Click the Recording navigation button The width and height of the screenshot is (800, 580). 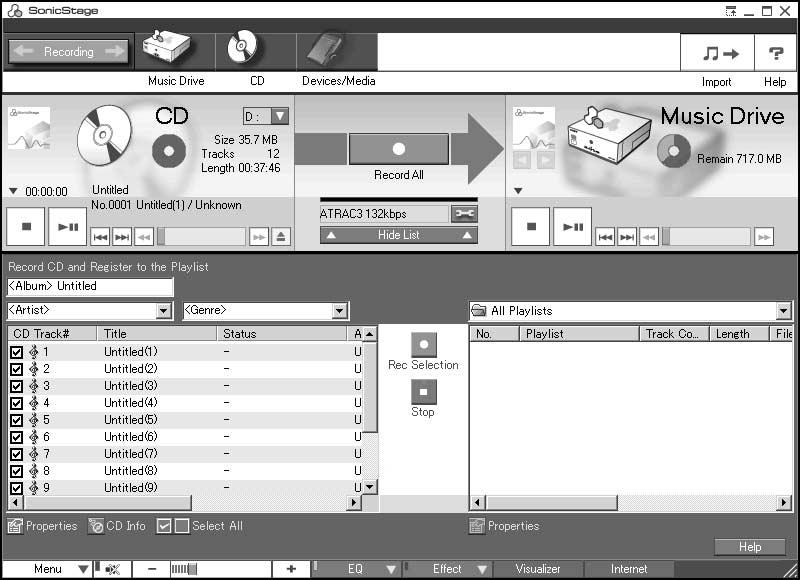pos(69,52)
